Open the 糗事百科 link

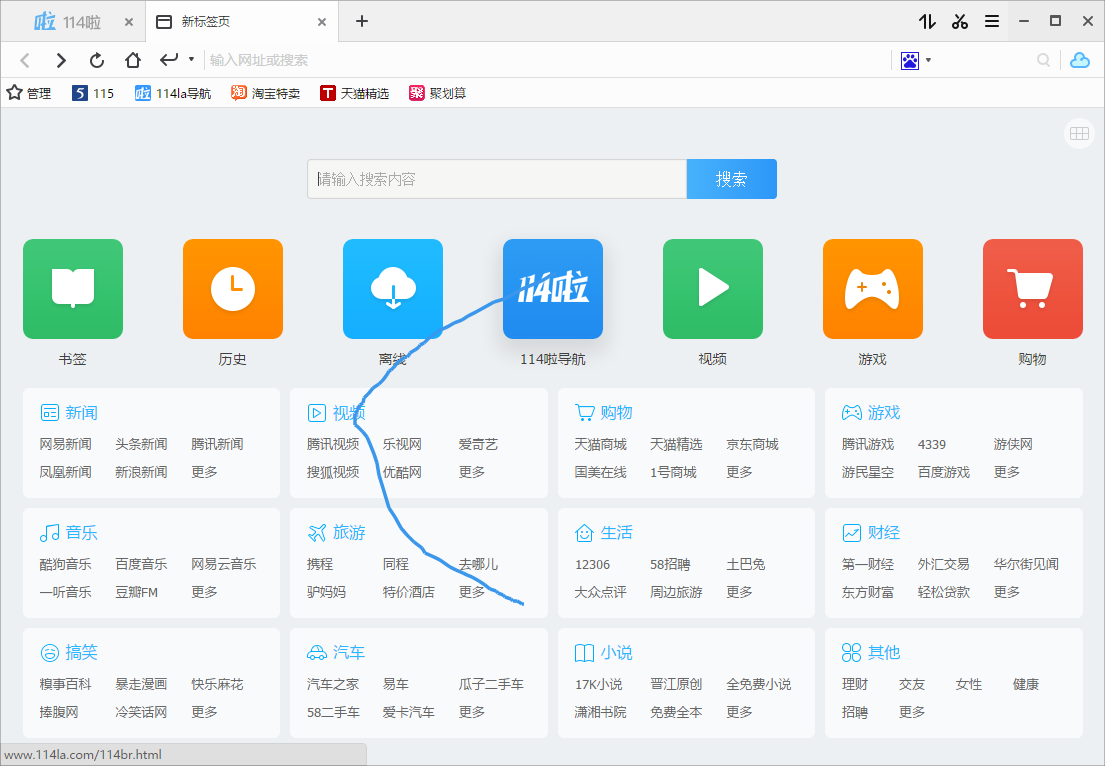click(x=66, y=684)
